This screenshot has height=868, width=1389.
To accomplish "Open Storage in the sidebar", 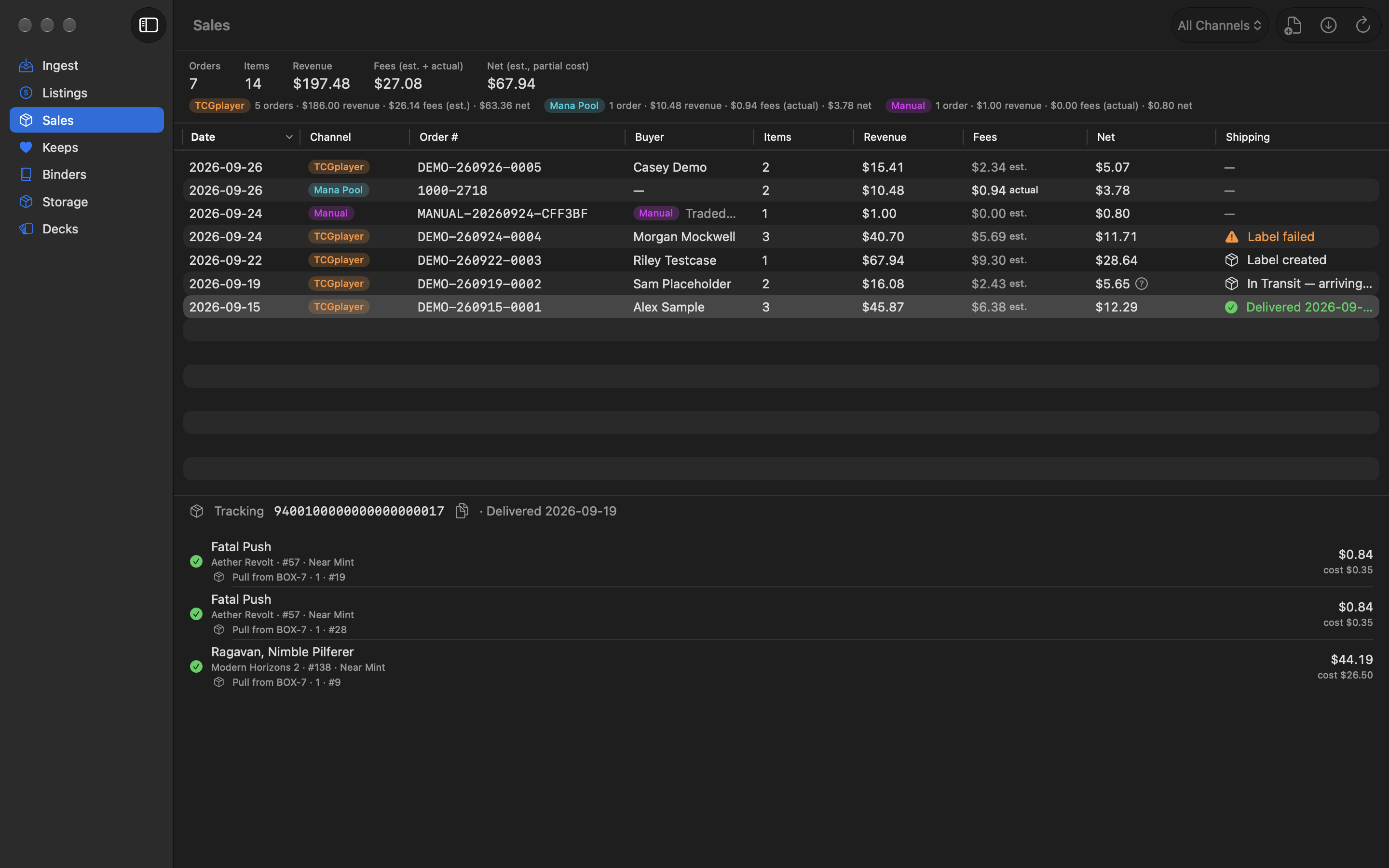I will 87,202.
